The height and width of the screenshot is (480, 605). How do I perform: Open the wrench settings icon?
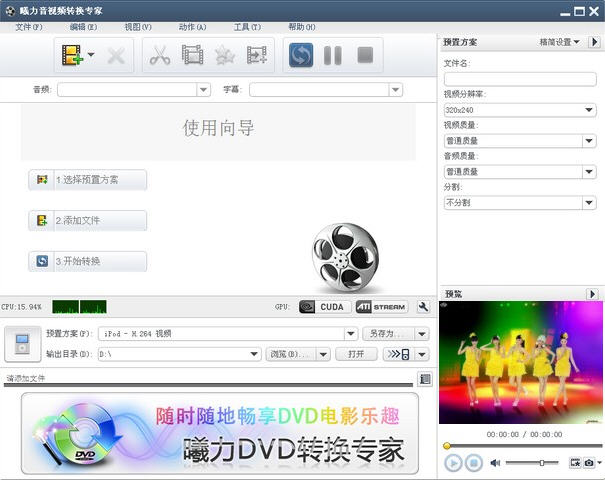coord(423,307)
